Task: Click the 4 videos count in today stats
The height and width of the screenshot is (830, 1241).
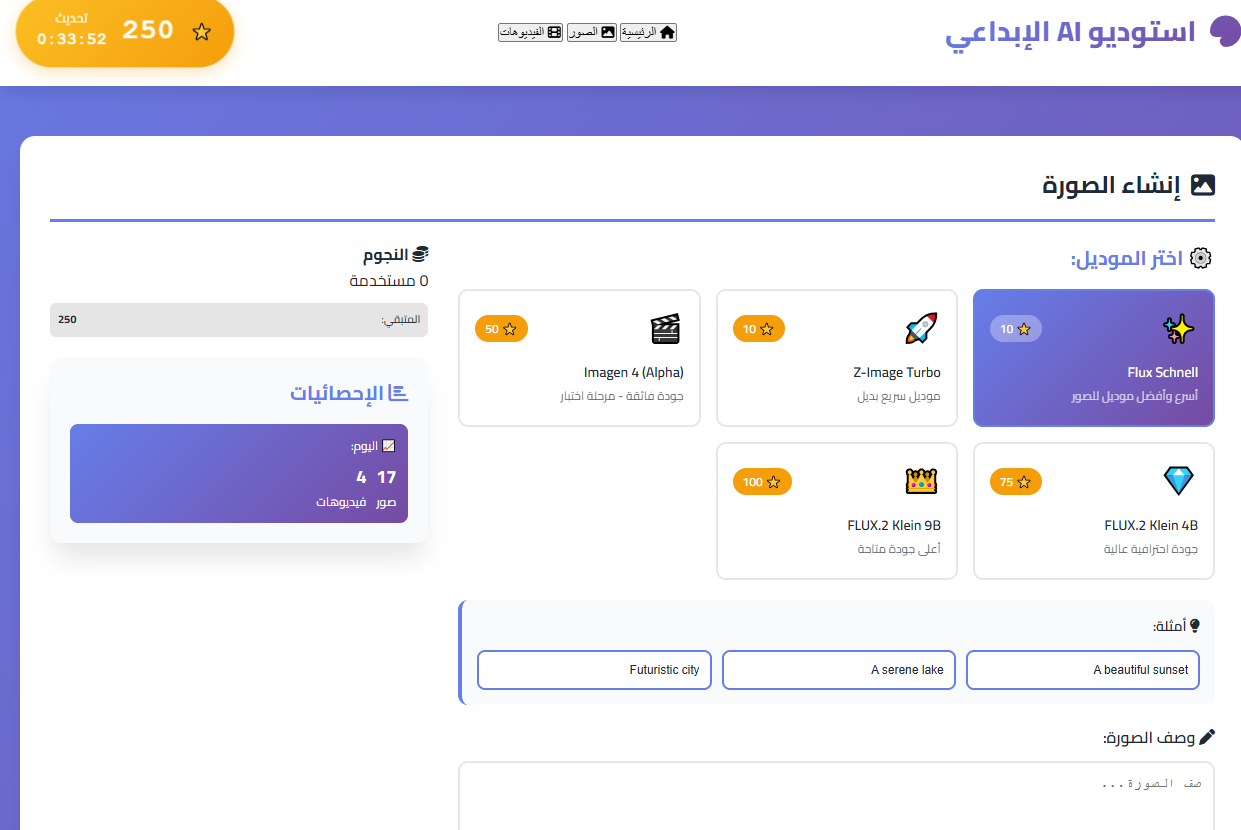Action: [361, 478]
